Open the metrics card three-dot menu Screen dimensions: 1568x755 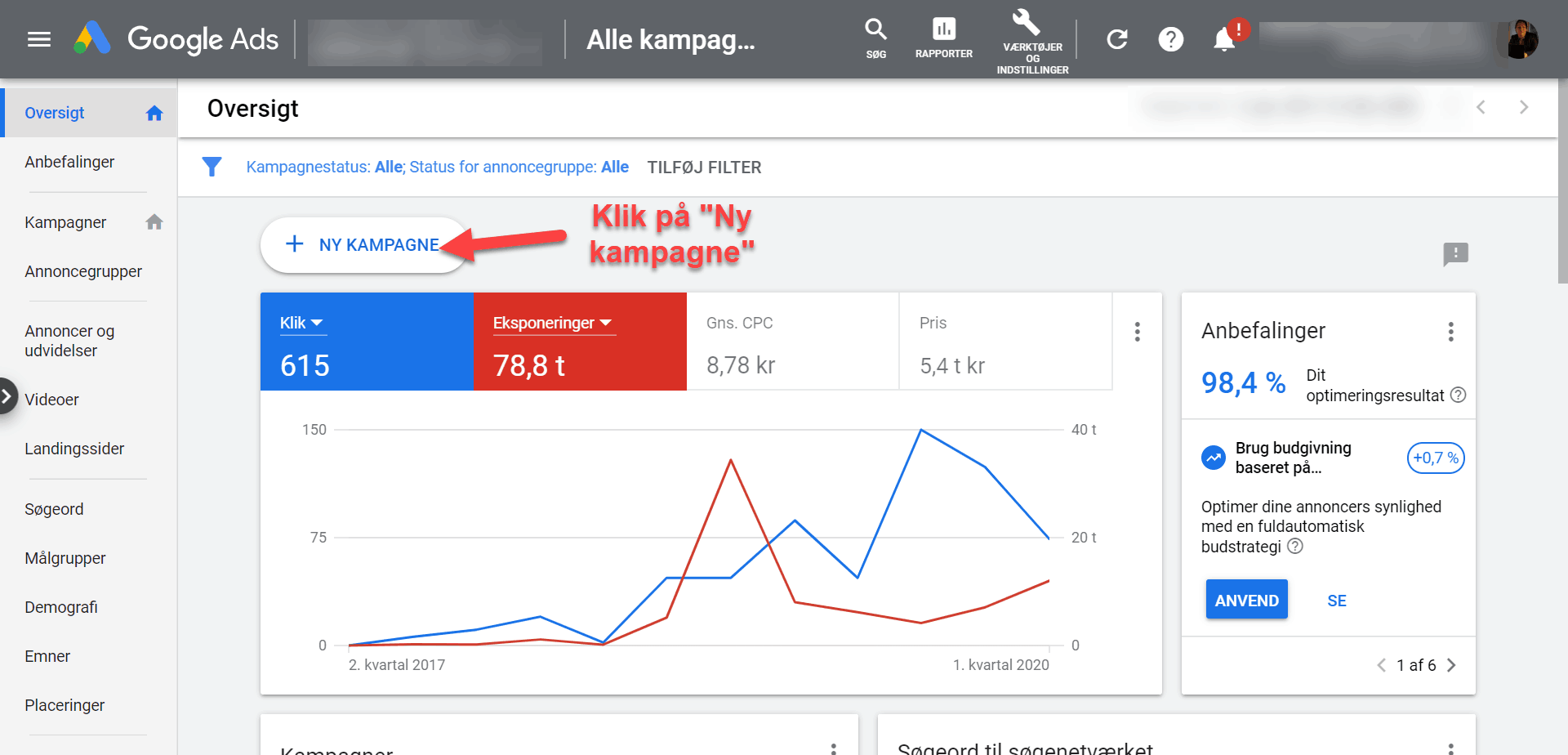click(1137, 332)
